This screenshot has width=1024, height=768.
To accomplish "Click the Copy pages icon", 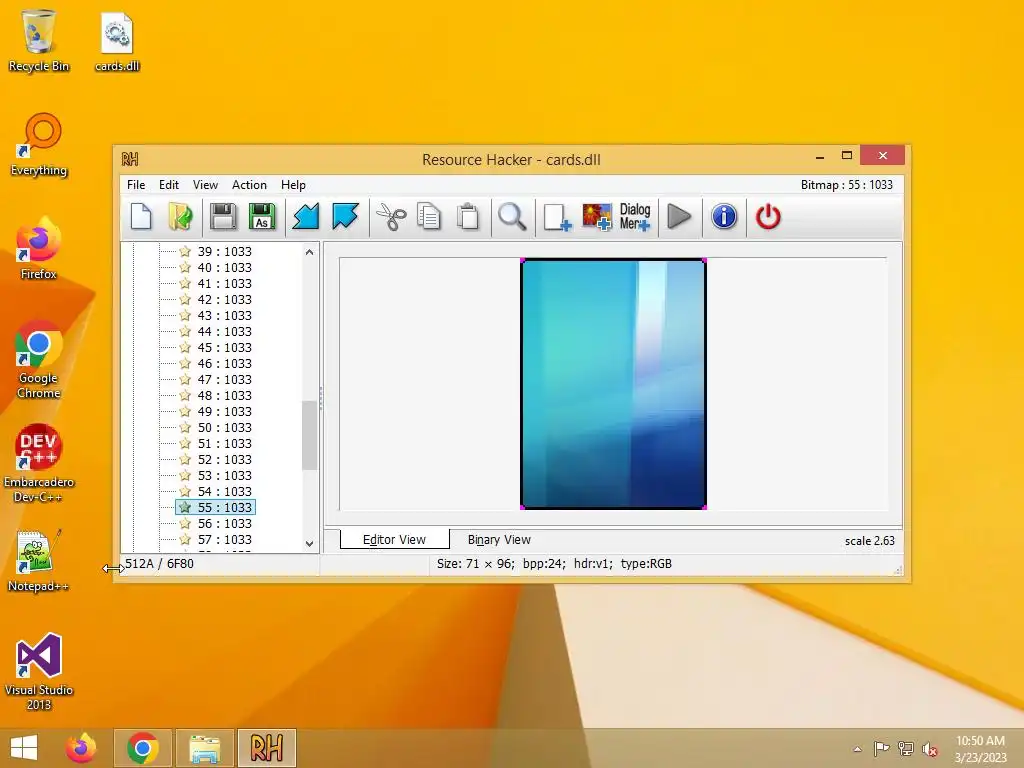I will click(429, 217).
